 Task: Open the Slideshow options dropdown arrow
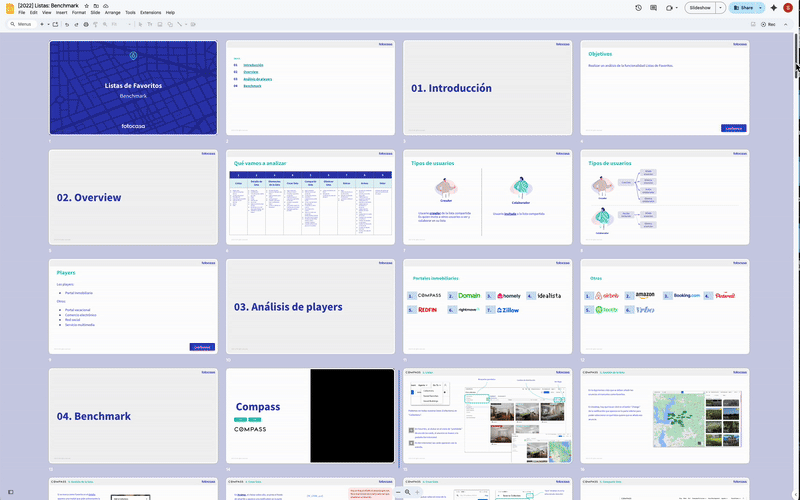tap(720, 7)
